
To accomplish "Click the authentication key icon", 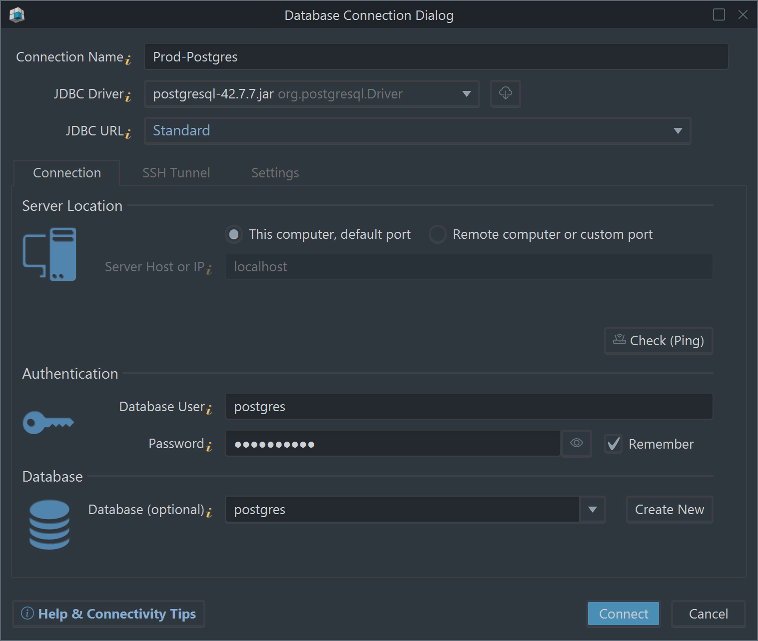I will point(48,422).
